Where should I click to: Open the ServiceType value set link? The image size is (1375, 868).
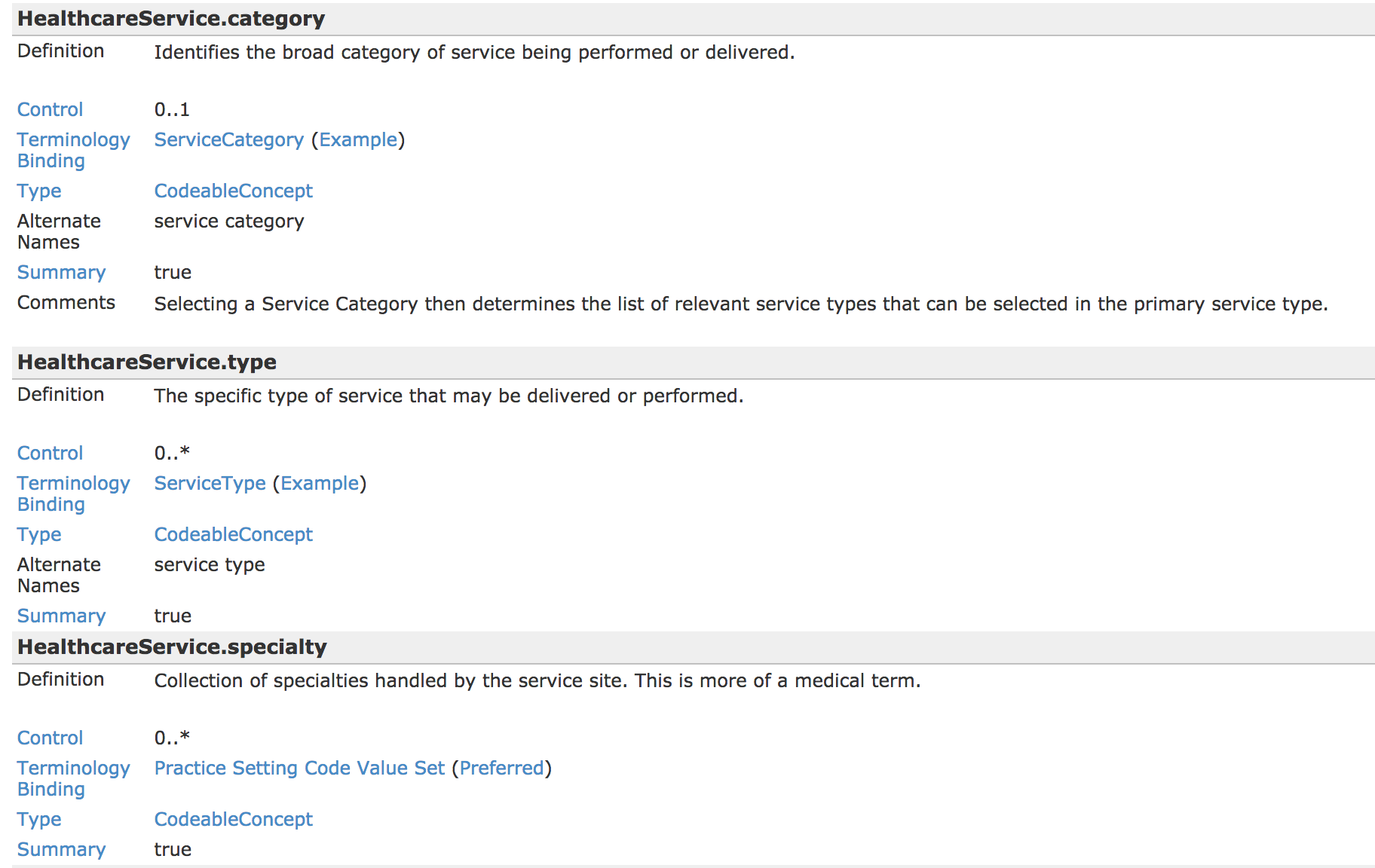pyautogui.click(x=210, y=484)
